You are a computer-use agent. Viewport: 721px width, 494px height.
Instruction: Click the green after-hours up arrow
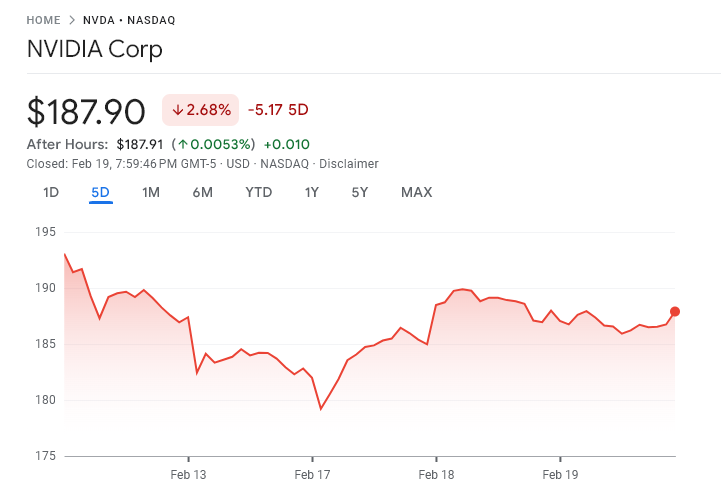(183, 144)
